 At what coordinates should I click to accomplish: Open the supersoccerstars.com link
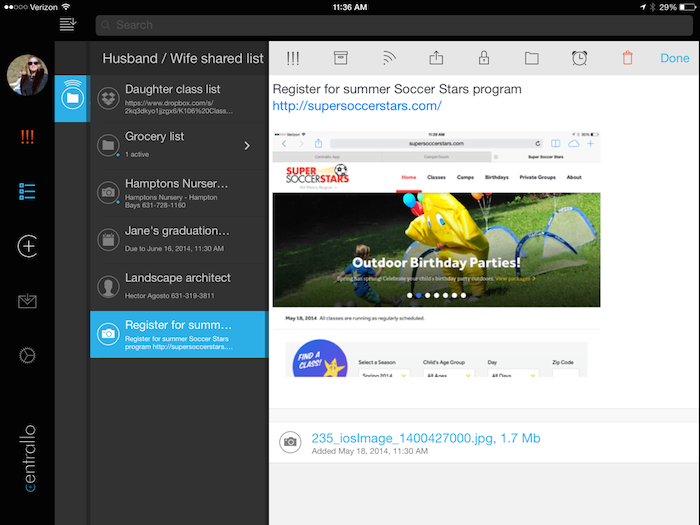pyautogui.click(x=357, y=106)
